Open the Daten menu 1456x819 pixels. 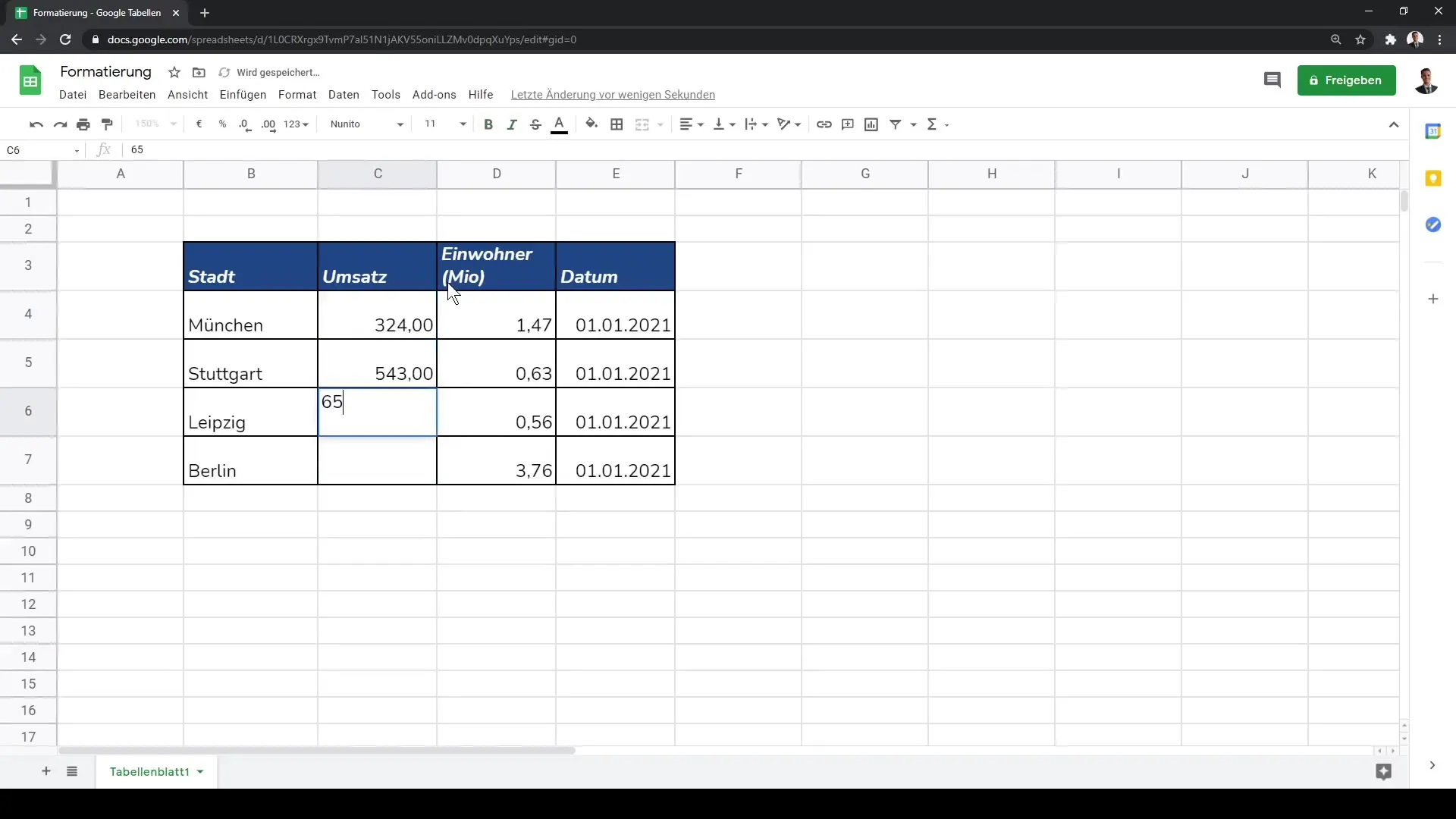[344, 95]
